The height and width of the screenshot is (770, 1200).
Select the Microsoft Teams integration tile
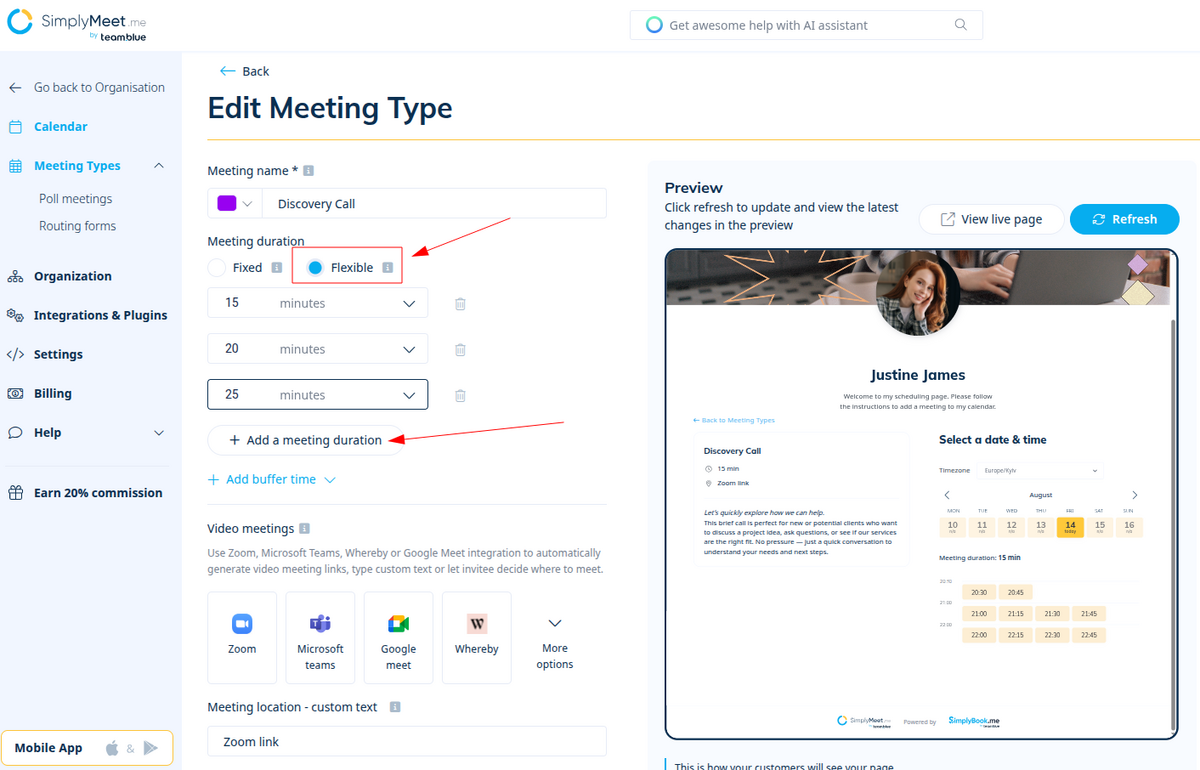point(320,637)
